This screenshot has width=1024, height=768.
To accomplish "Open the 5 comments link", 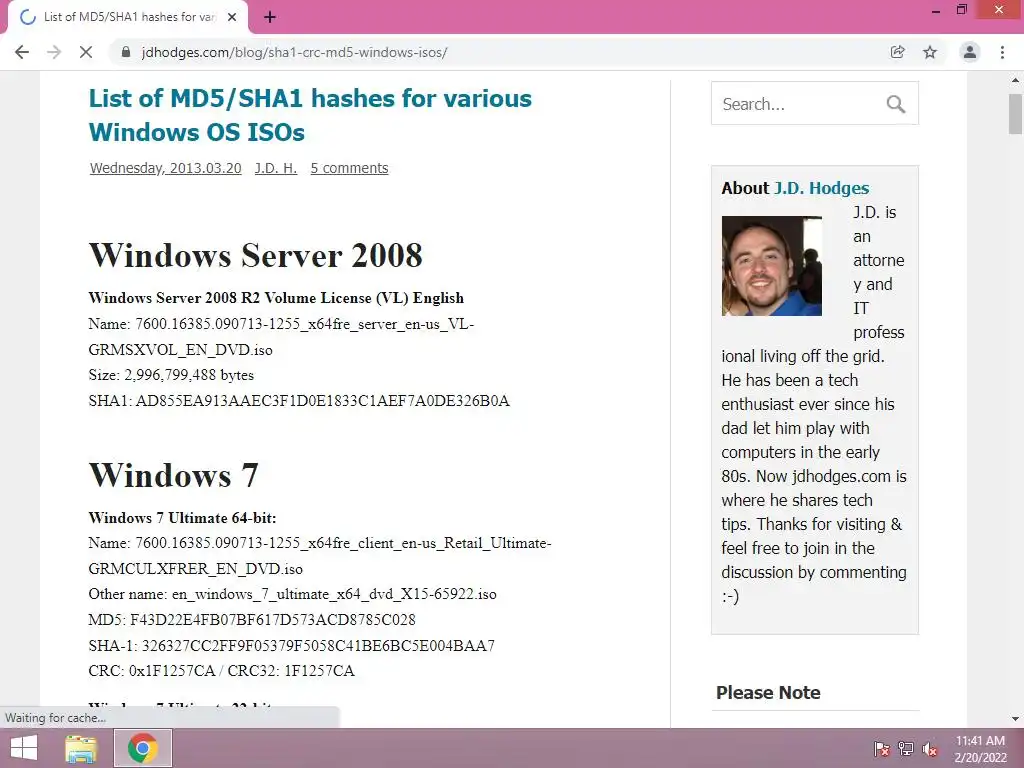I will [349, 168].
